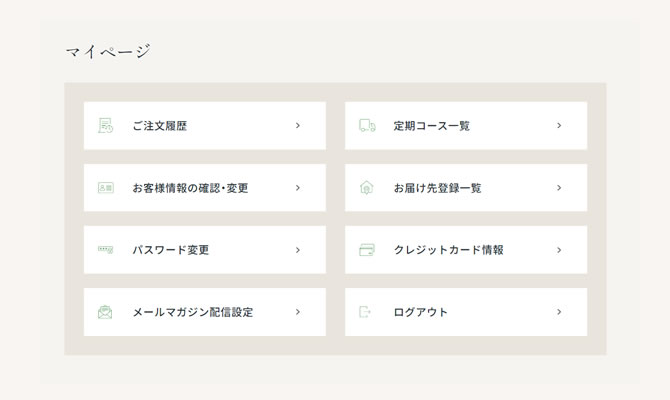Expand chevron beside パスワード変更
Image resolution: width=670 pixels, height=400 pixels.
(x=298, y=250)
